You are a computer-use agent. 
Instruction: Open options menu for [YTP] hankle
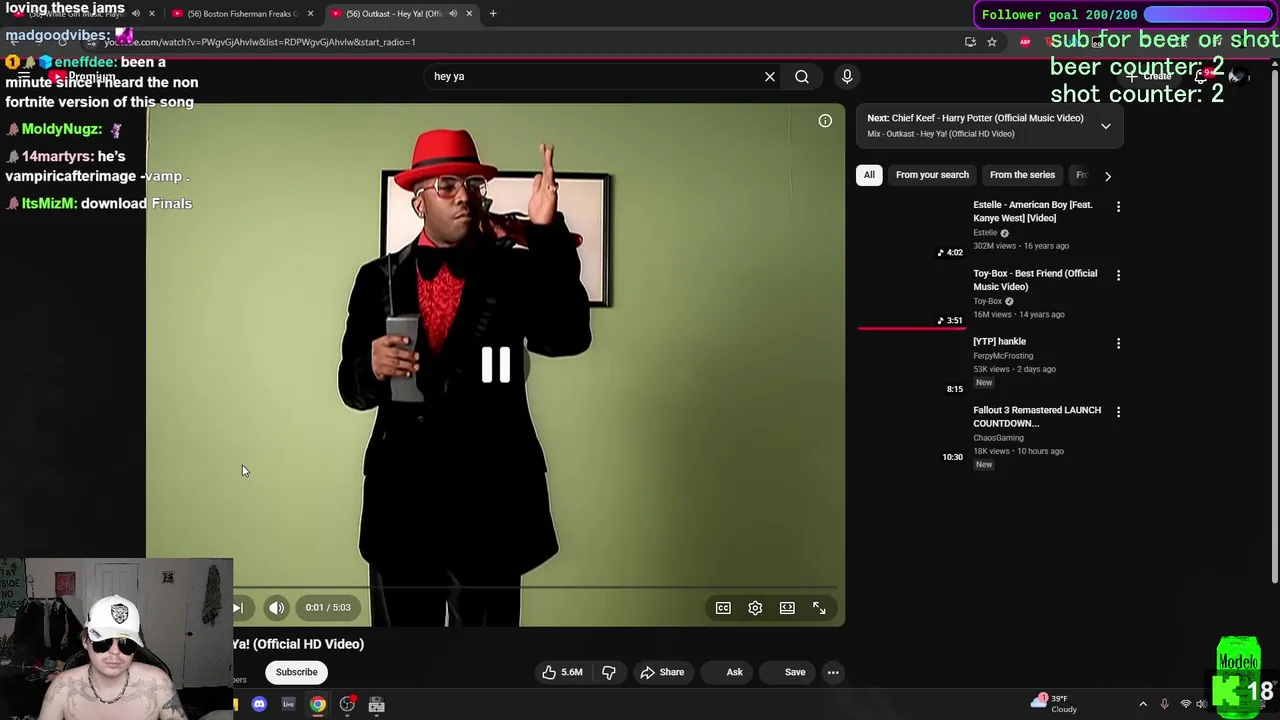coord(1118,343)
